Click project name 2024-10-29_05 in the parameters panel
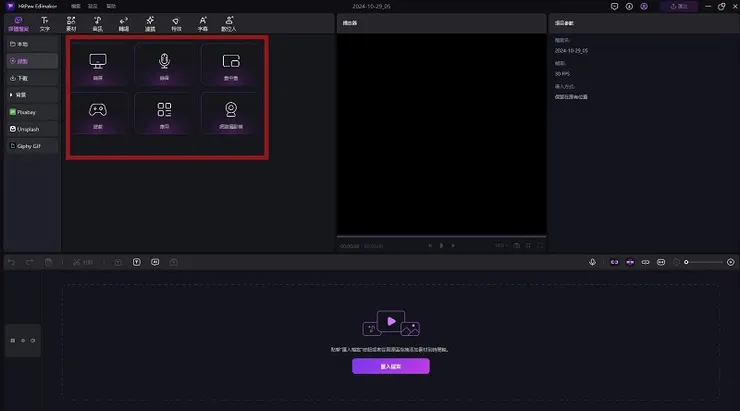The image size is (740, 411). point(571,50)
